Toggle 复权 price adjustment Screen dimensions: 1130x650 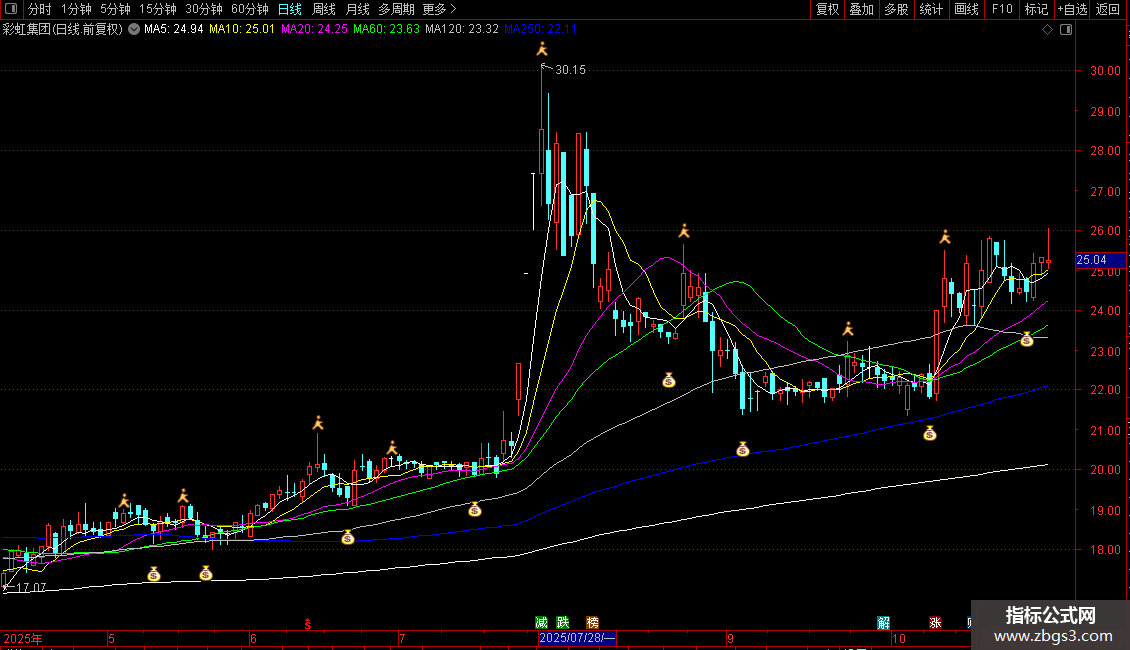click(828, 9)
